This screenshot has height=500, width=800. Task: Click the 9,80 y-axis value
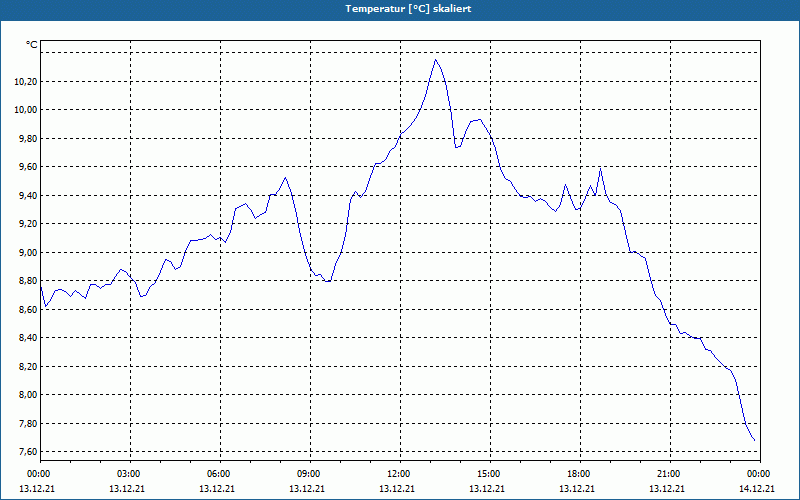tap(30, 138)
